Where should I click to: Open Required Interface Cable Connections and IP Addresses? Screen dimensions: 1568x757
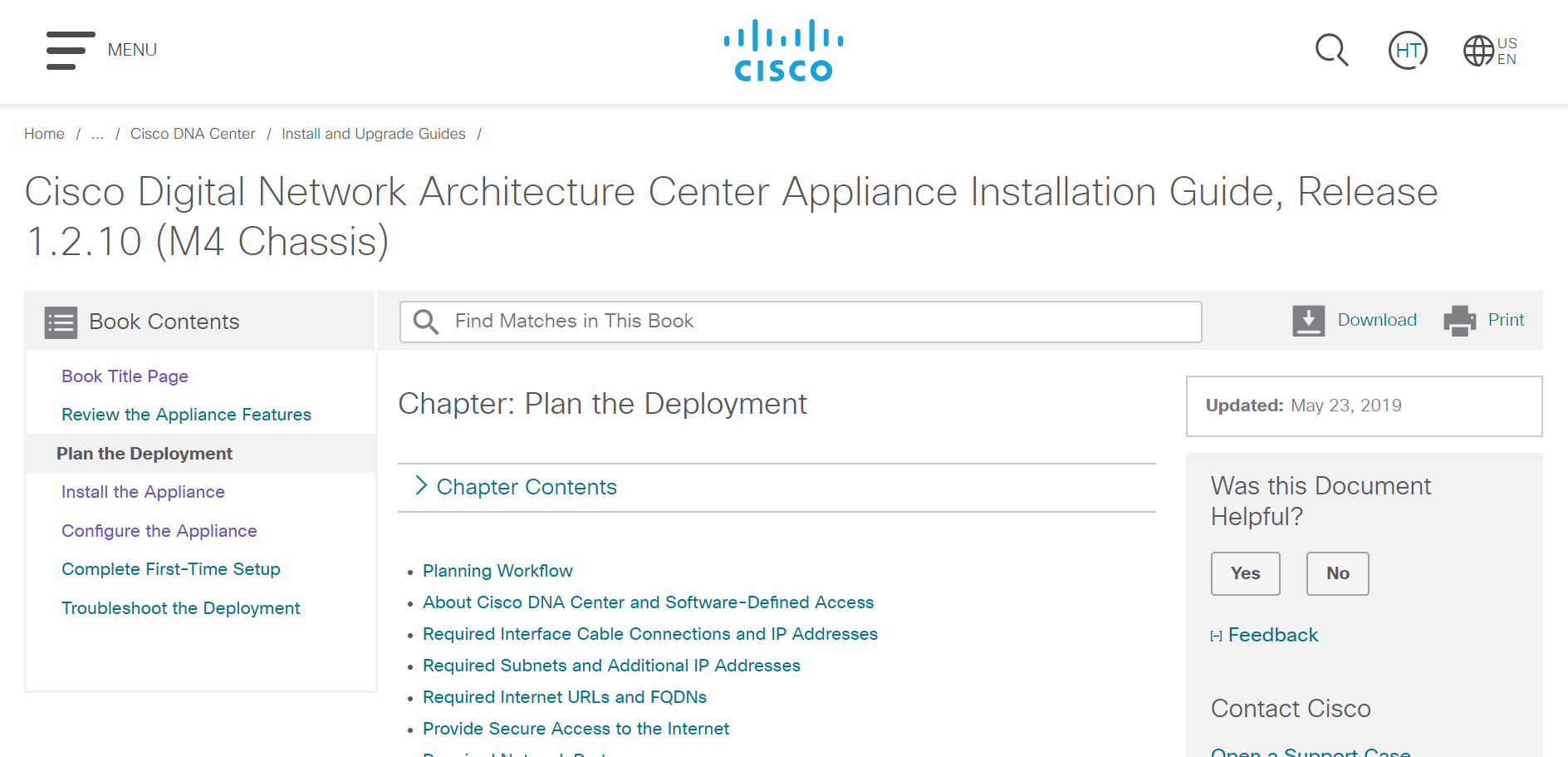coord(649,634)
